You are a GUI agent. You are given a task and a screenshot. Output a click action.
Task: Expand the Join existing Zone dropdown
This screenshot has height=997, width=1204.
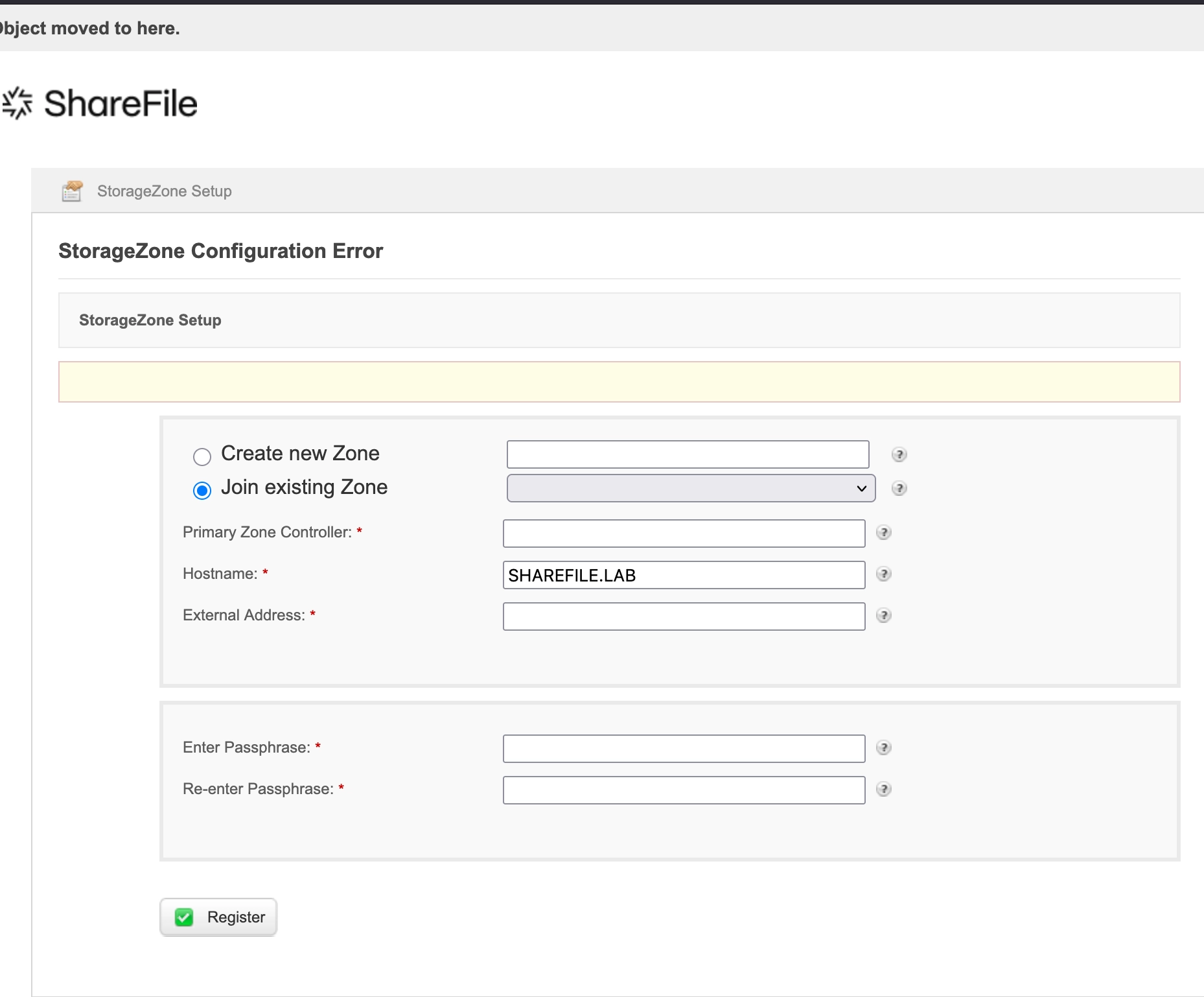[x=690, y=488]
